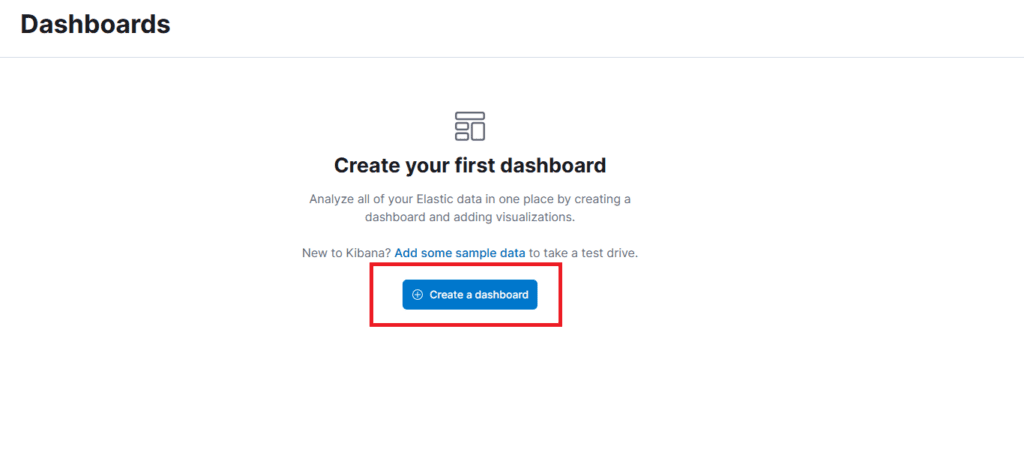
Task: Click the middle-left small panel of dashboard icon
Action: coord(462,127)
